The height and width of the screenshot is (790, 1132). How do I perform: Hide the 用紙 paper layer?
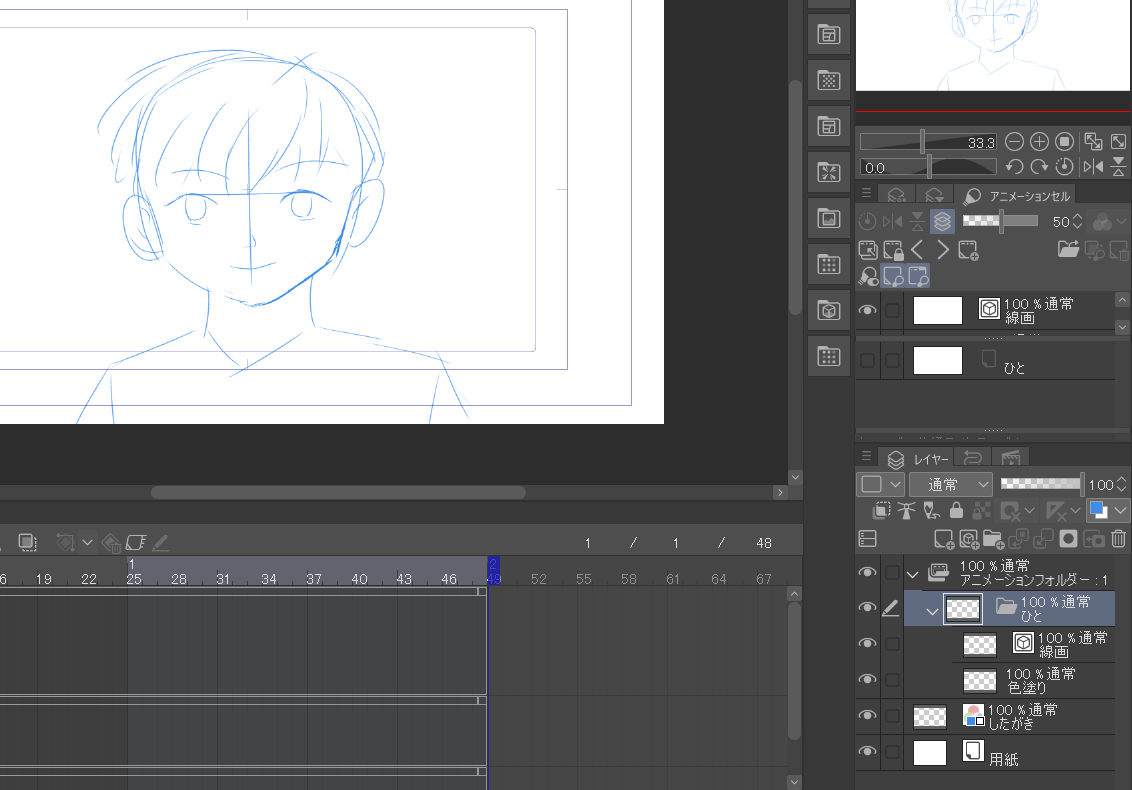(x=867, y=752)
